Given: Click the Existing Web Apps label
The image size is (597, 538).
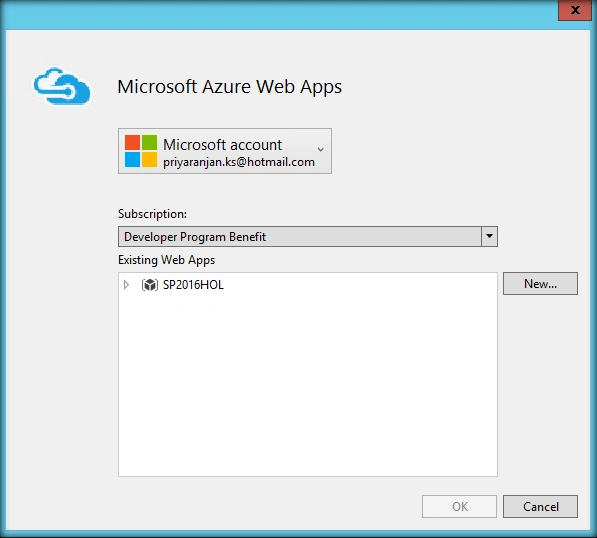Looking at the screenshot, I should [166, 260].
